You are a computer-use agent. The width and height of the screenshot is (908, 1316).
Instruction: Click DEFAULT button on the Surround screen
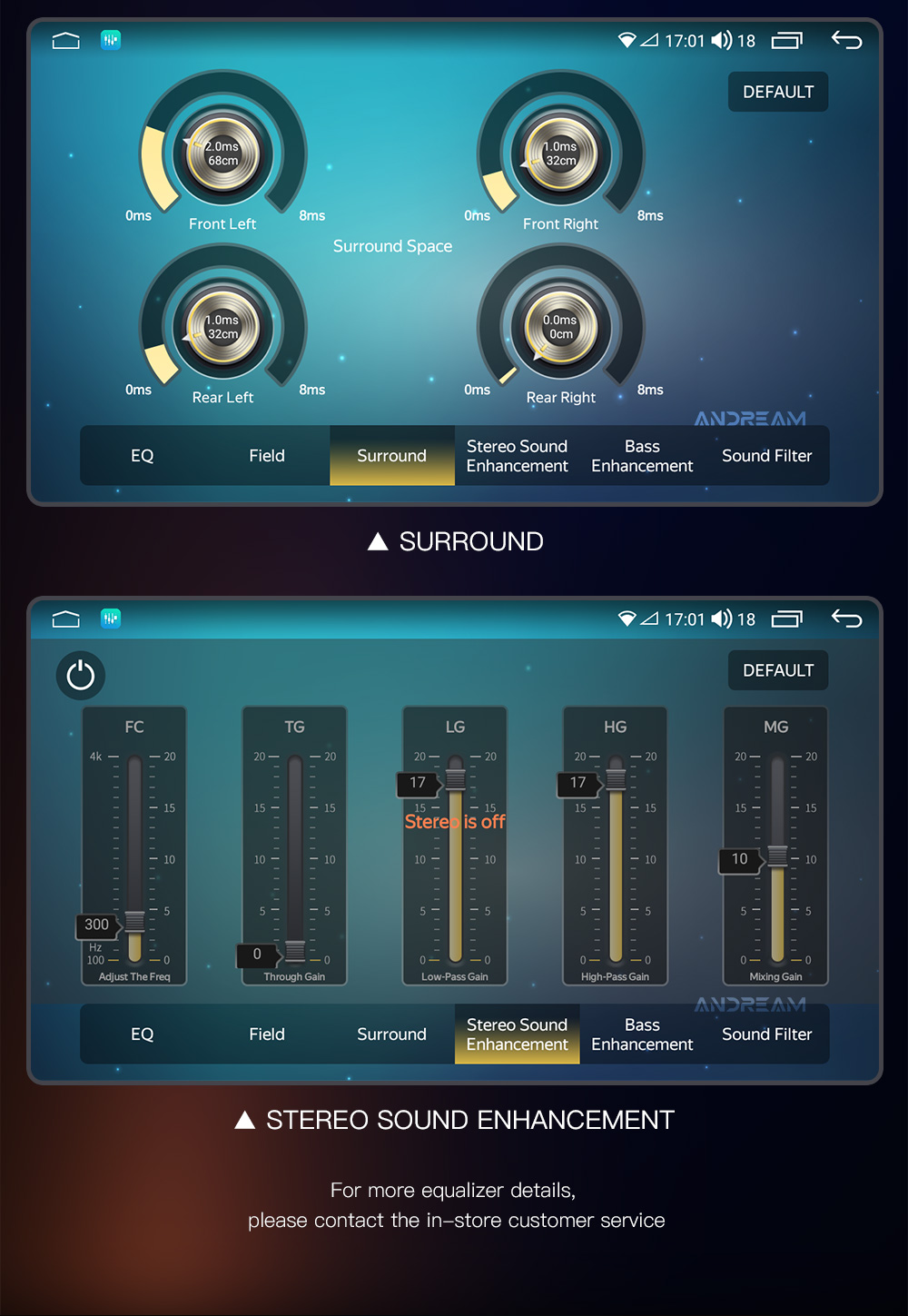click(778, 92)
